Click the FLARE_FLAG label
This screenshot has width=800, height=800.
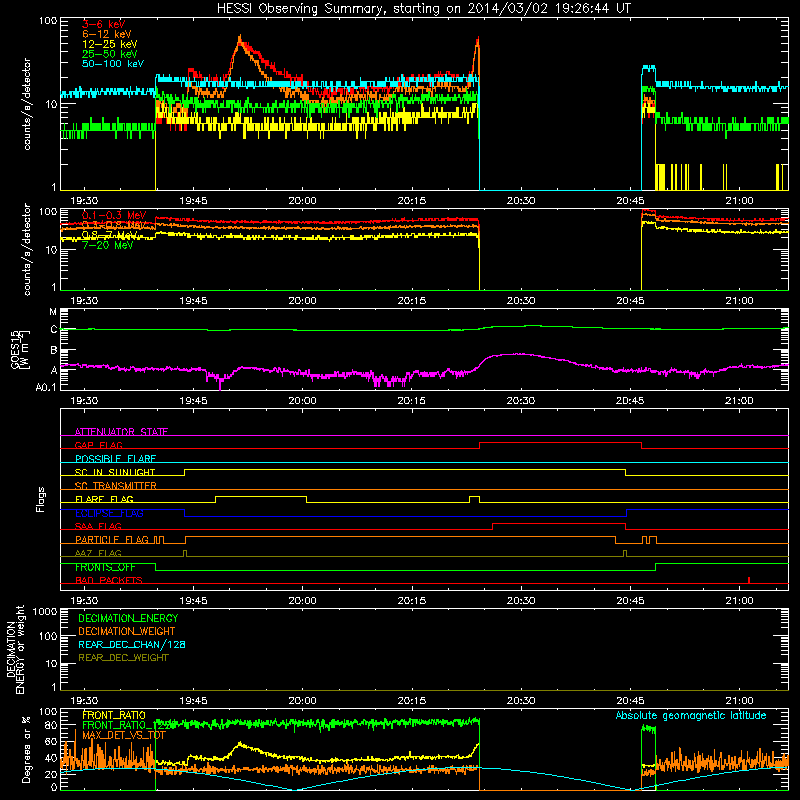pos(104,499)
